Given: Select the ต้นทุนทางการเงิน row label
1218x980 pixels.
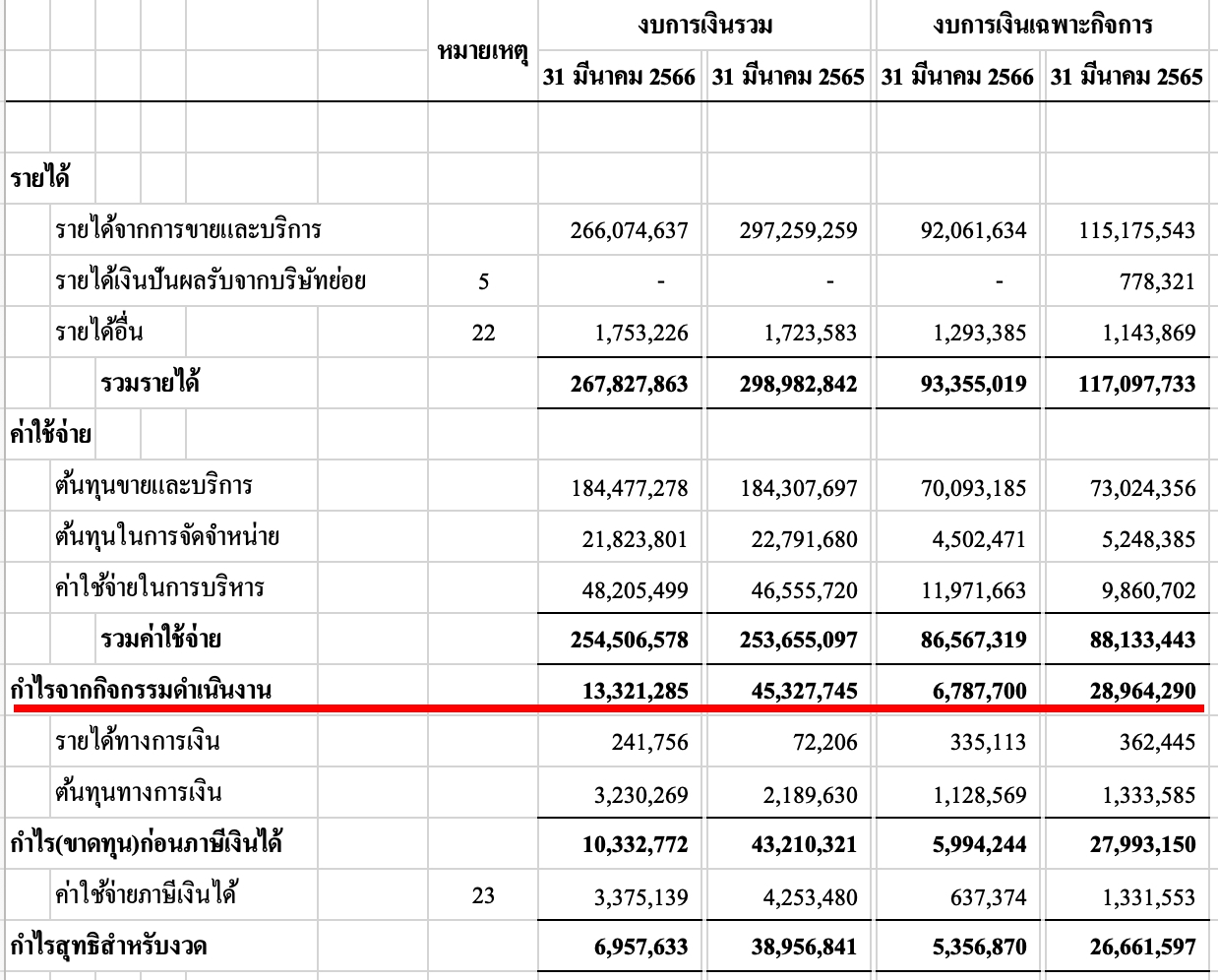Looking at the screenshot, I should [x=138, y=792].
